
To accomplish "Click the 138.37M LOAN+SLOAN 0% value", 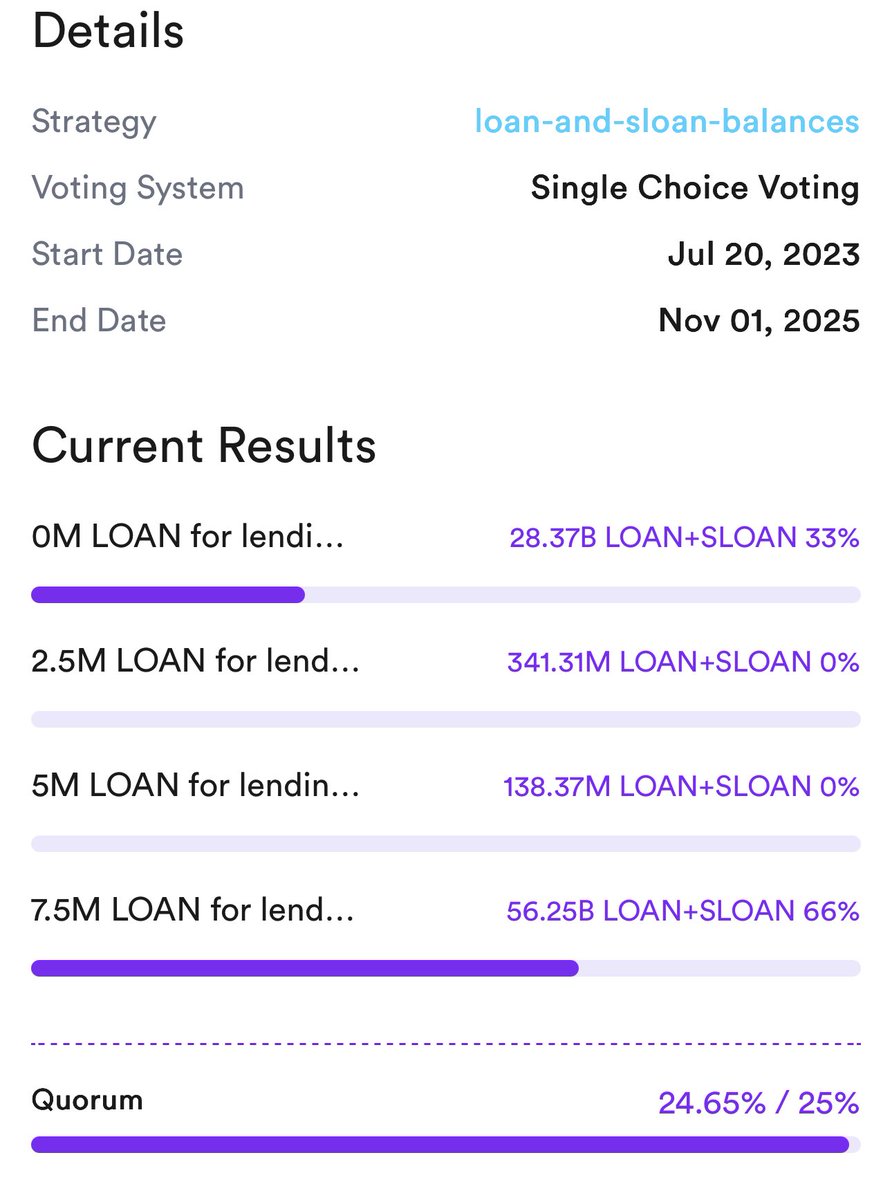I will tap(681, 786).
